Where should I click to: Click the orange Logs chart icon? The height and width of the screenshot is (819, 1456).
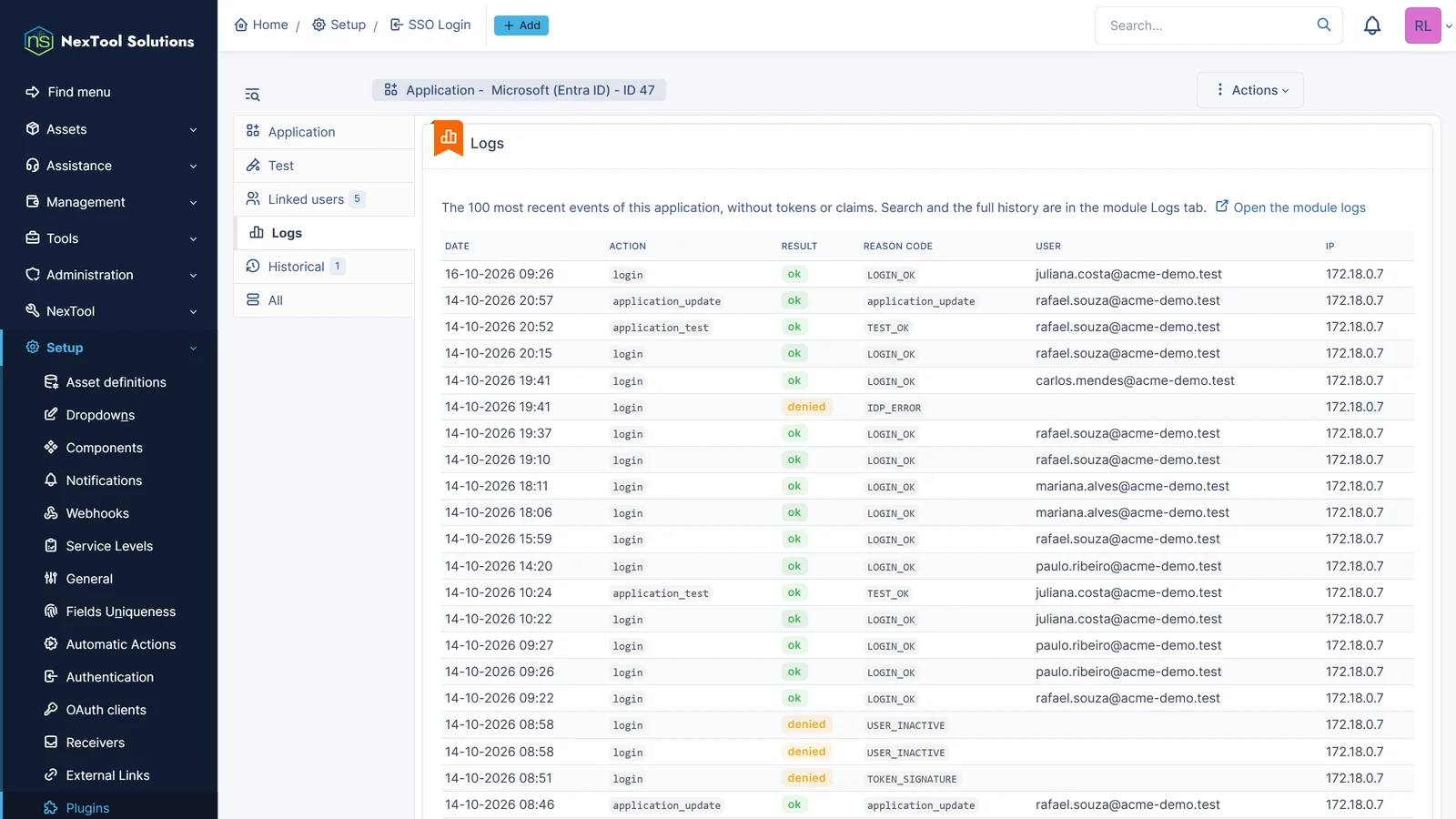tap(449, 138)
